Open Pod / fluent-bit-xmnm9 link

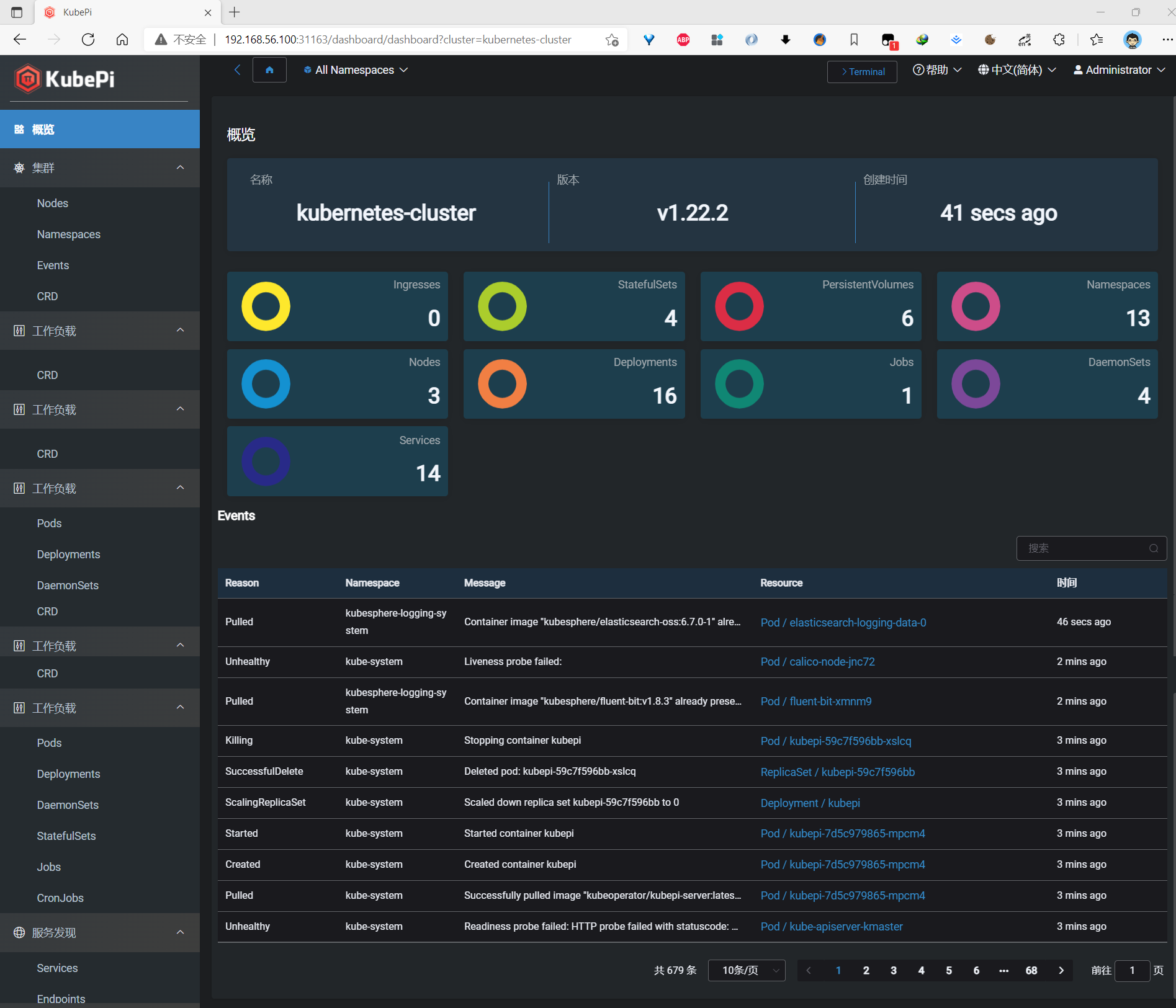[x=816, y=702]
